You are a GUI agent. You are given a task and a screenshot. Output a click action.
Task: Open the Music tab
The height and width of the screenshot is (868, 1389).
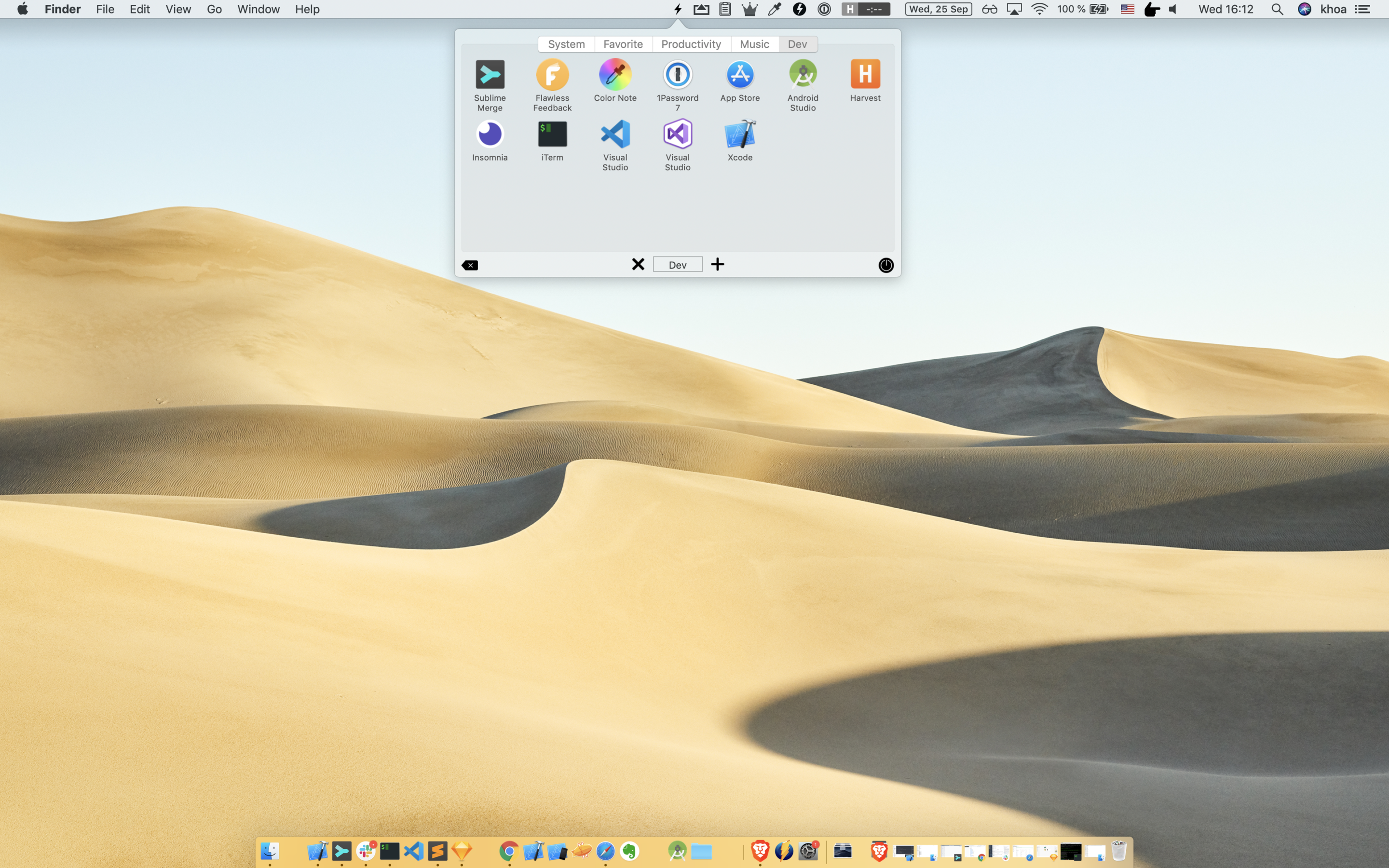click(x=754, y=44)
